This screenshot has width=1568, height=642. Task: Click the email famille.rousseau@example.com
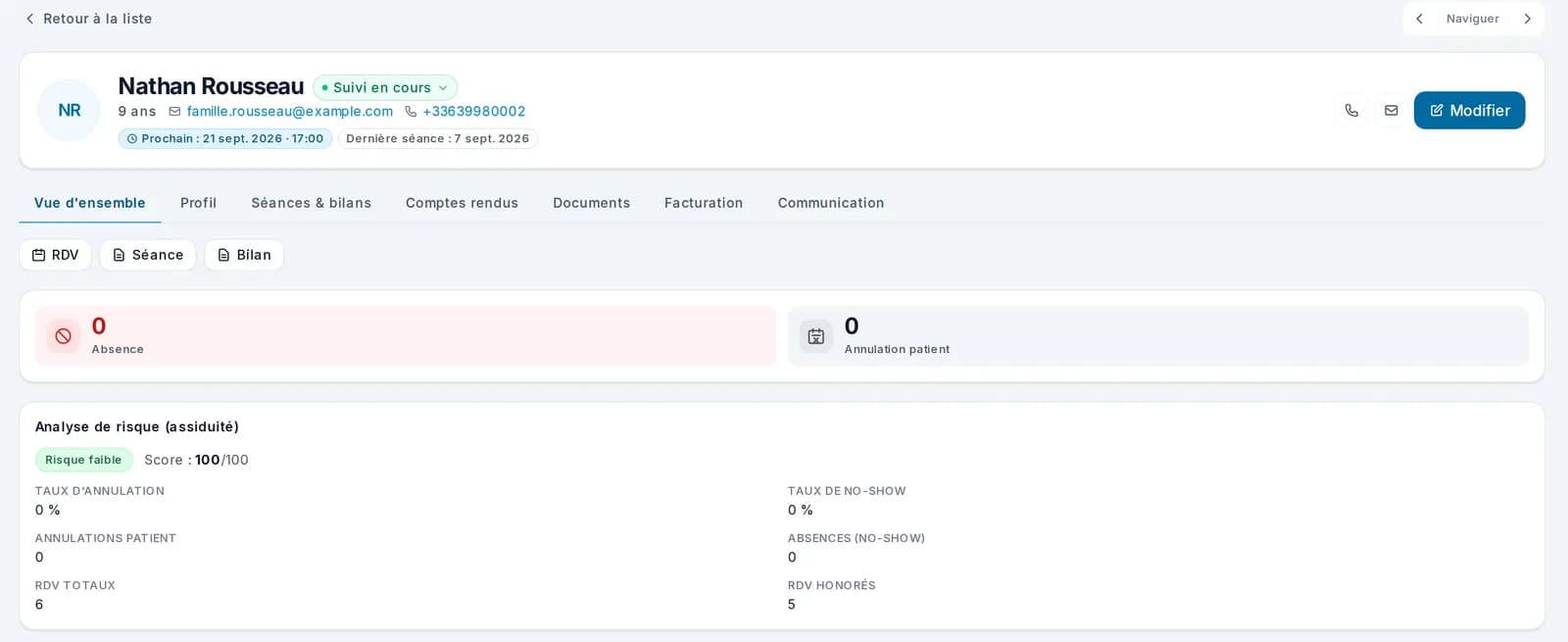tap(289, 112)
